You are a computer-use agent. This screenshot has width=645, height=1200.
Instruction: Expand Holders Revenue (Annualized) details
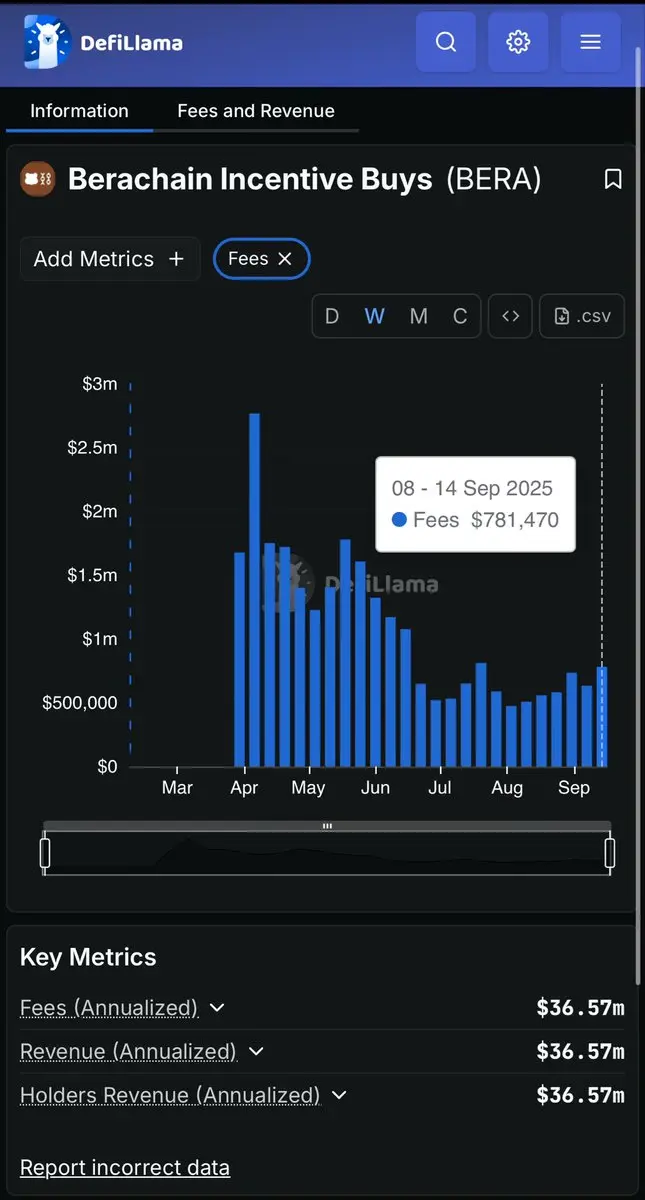(x=339, y=1095)
